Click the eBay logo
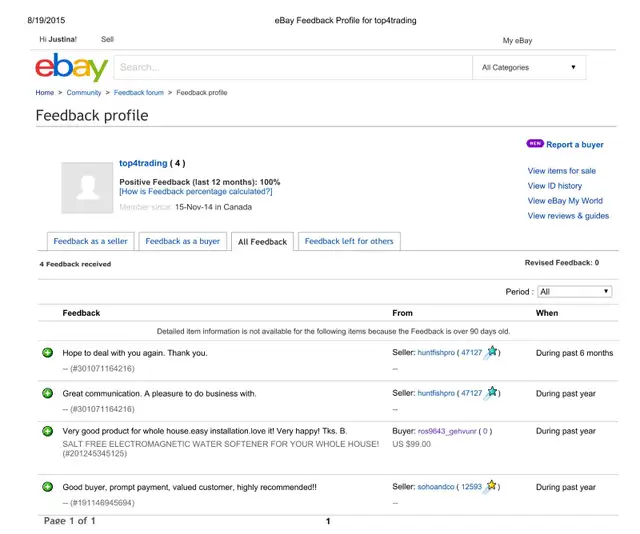Viewport: 640px width, 534px height. (x=71, y=68)
